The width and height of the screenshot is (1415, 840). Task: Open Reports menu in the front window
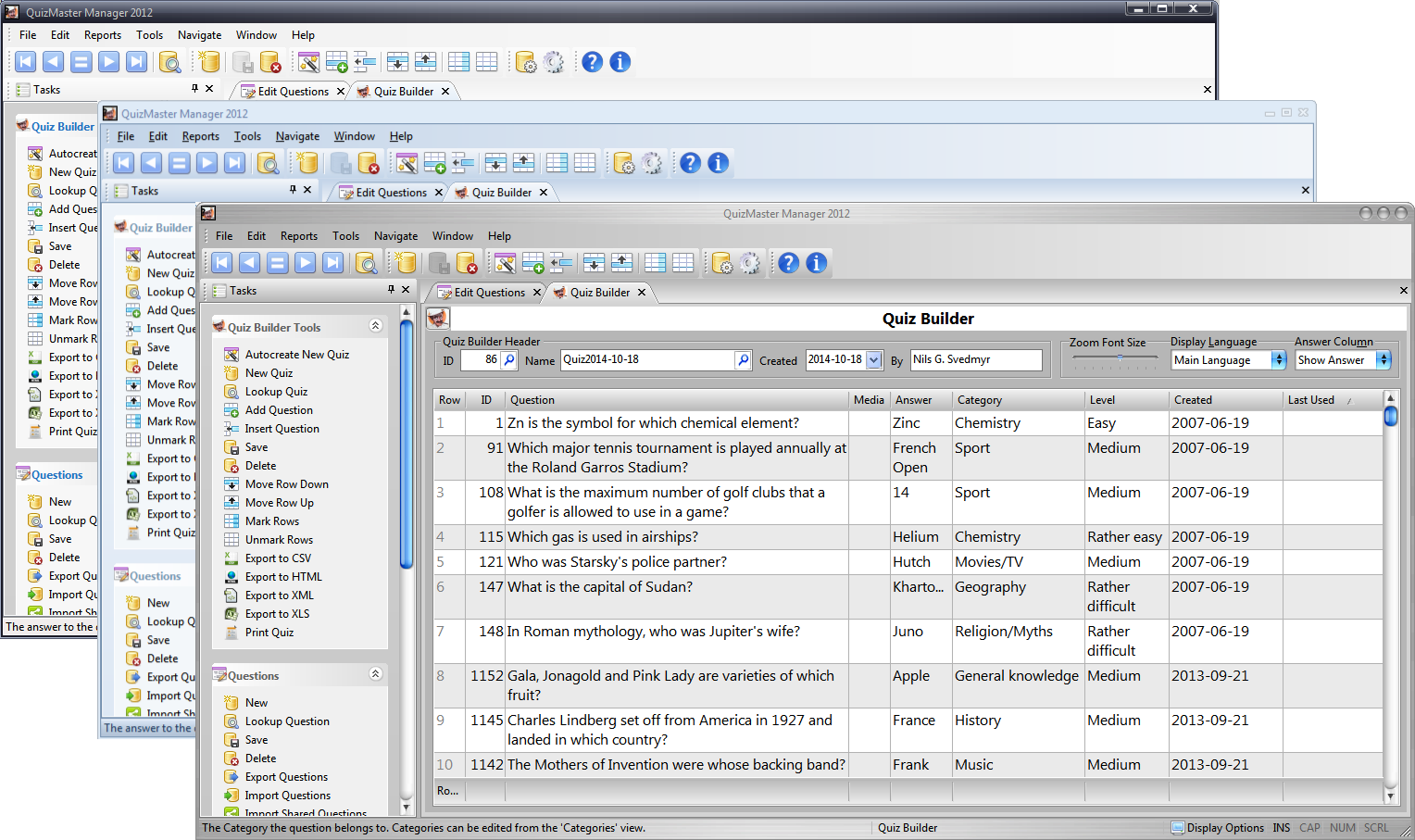pyautogui.click(x=299, y=236)
